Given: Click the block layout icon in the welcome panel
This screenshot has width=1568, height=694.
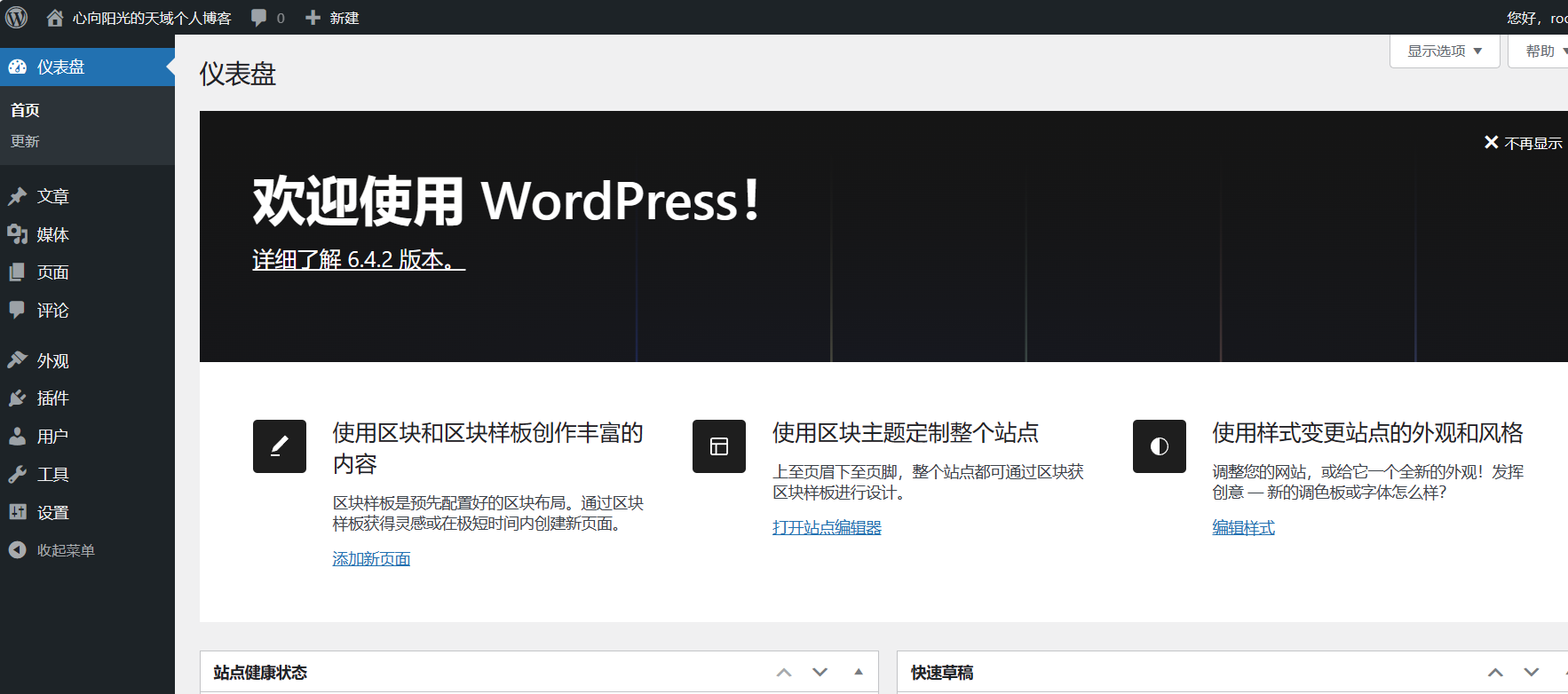Looking at the screenshot, I should coord(719,446).
